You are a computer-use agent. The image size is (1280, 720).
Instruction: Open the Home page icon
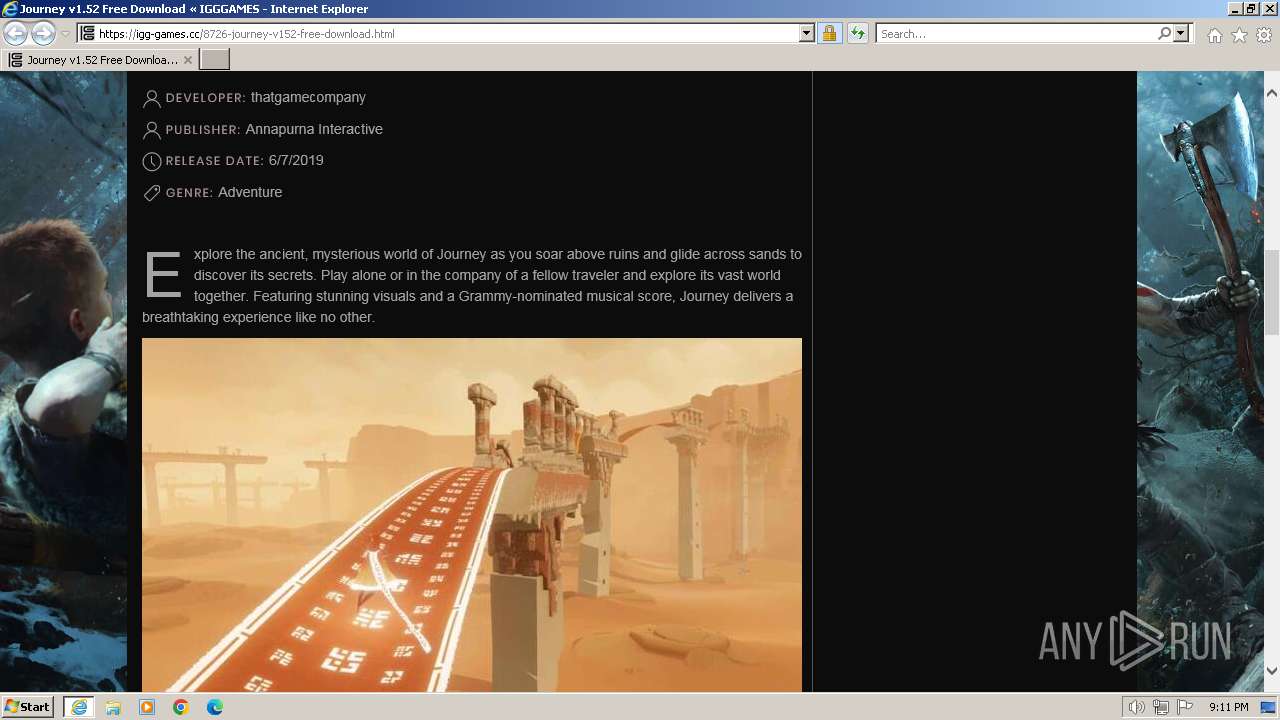(x=1214, y=35)
